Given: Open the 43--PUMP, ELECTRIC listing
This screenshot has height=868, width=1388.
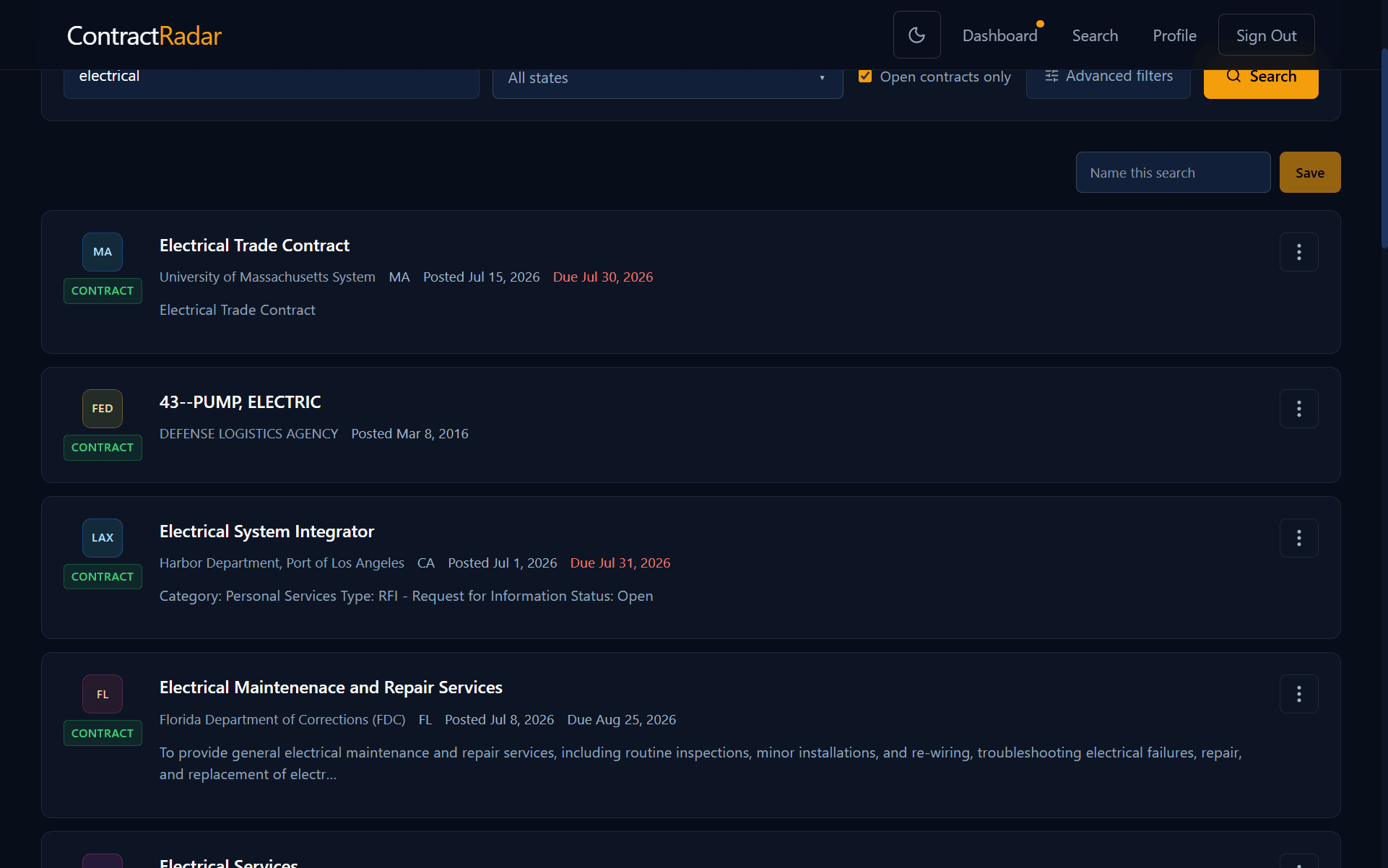Looking at the screenshot, I should point(240,402).
